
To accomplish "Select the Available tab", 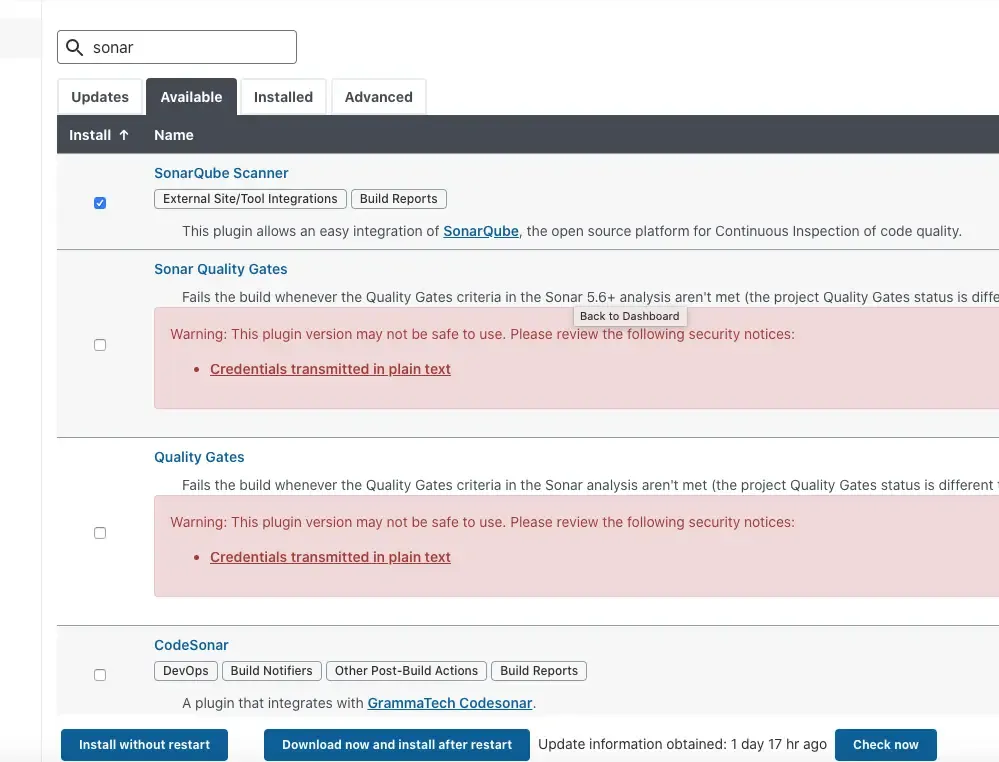I will pyautogui.click(x=191, y=96).
